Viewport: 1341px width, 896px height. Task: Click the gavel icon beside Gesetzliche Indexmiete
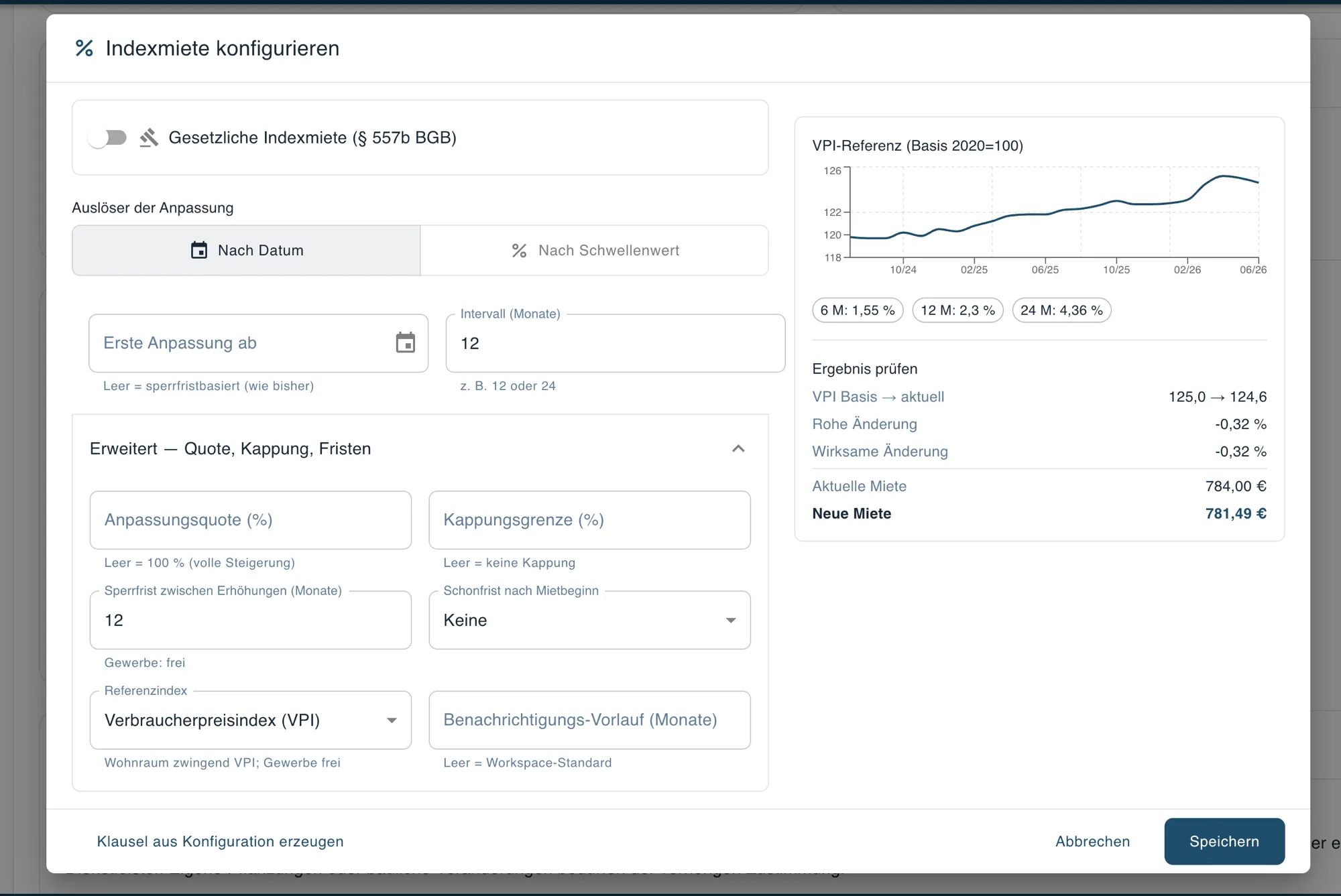149,137
